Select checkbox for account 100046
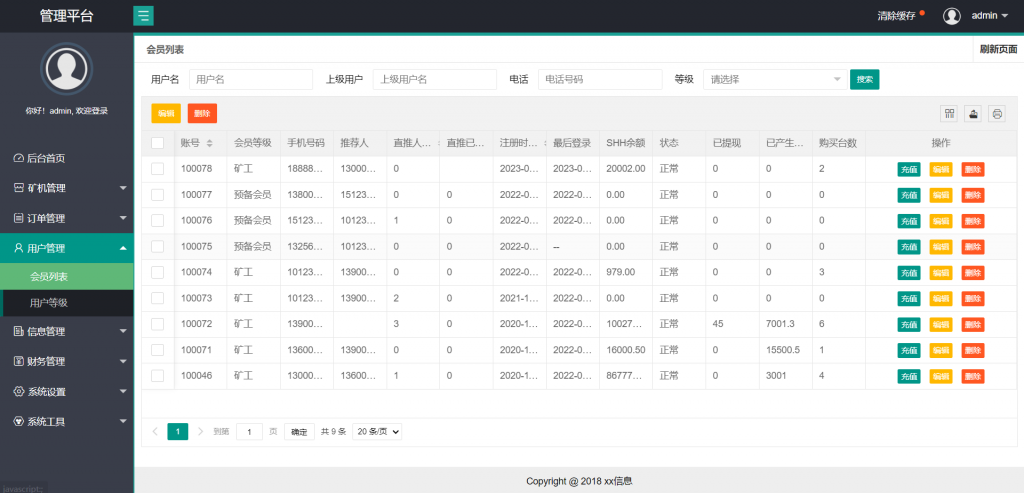 [x=157, y=375]
